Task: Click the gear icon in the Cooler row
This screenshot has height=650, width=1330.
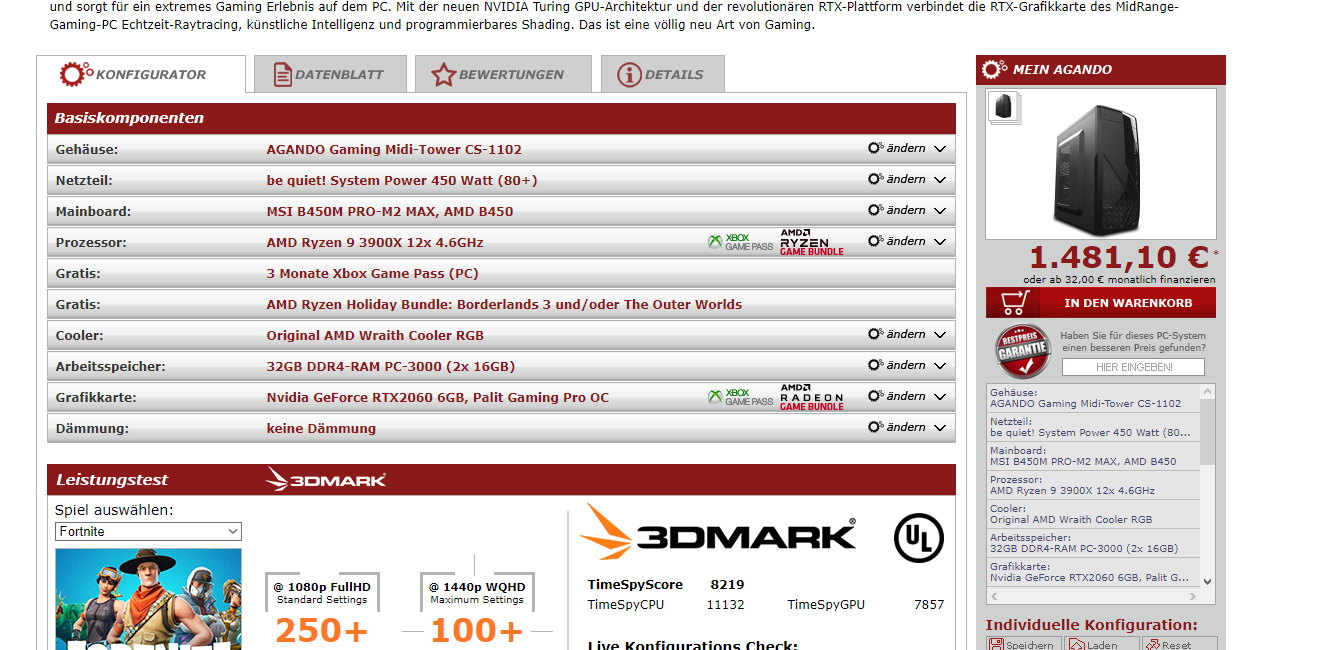Action: pyautogui.click(x=875, y=334)
